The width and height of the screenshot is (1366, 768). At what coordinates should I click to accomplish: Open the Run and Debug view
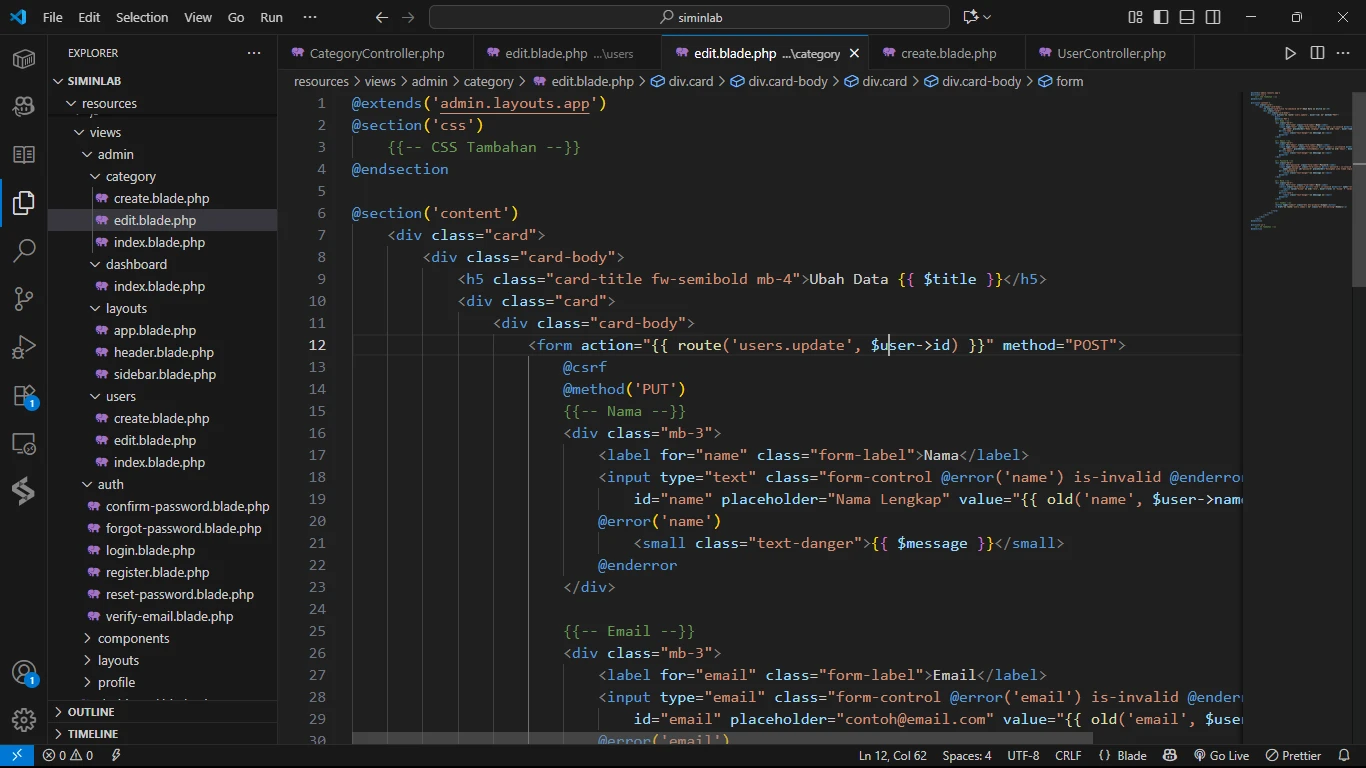coord(24,347)
